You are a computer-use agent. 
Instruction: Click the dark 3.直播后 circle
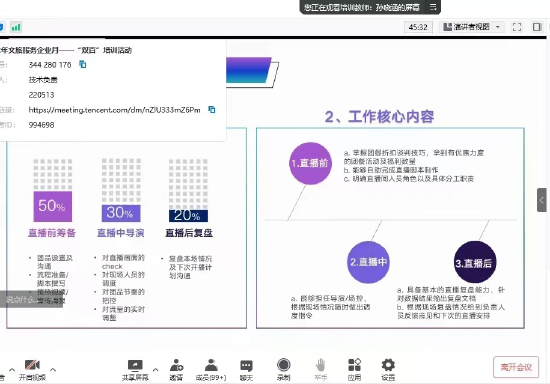pyautogui.click(x=475, y=262)
